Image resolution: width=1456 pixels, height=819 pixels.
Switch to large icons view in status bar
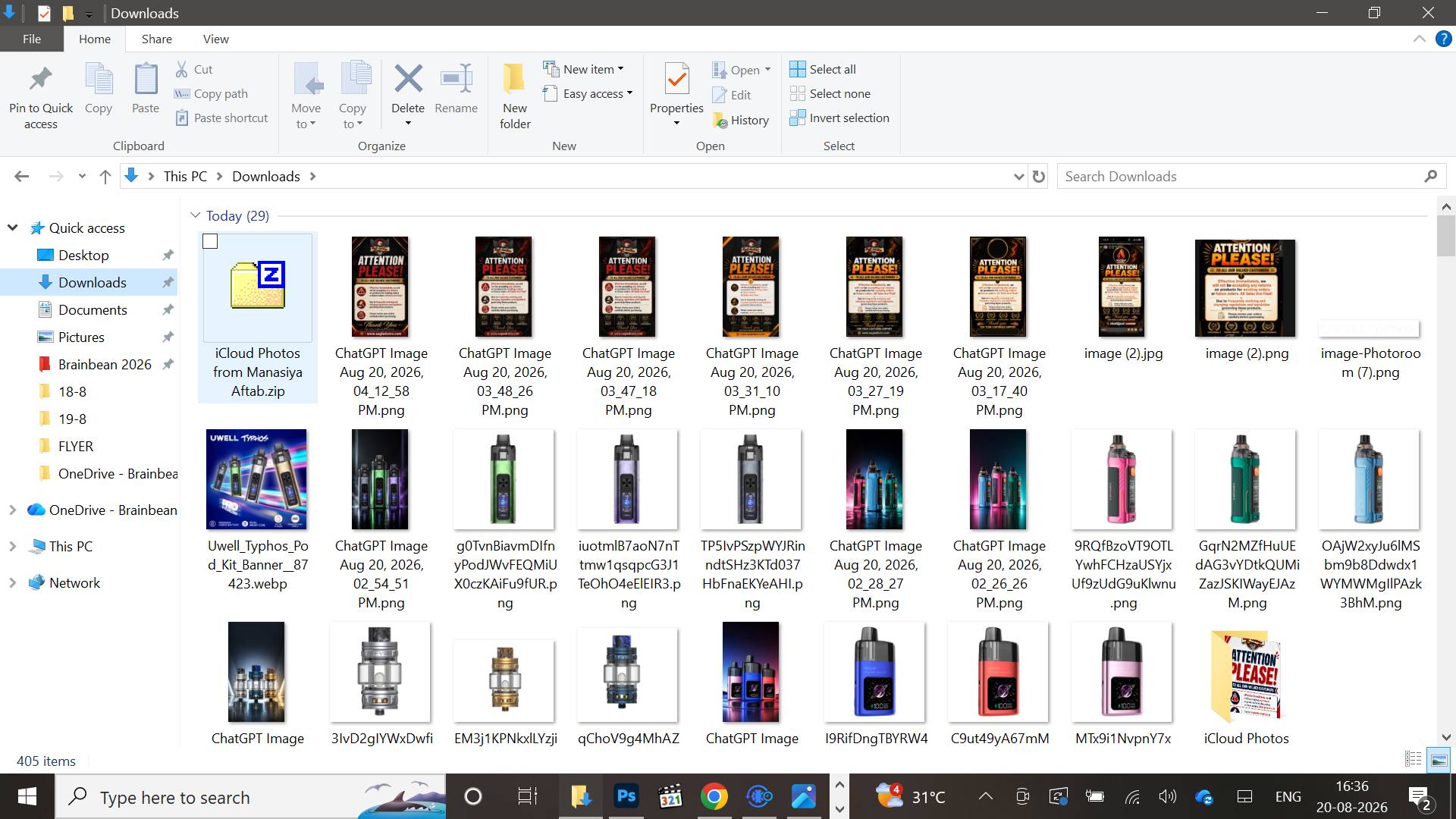click(1438, 759)
